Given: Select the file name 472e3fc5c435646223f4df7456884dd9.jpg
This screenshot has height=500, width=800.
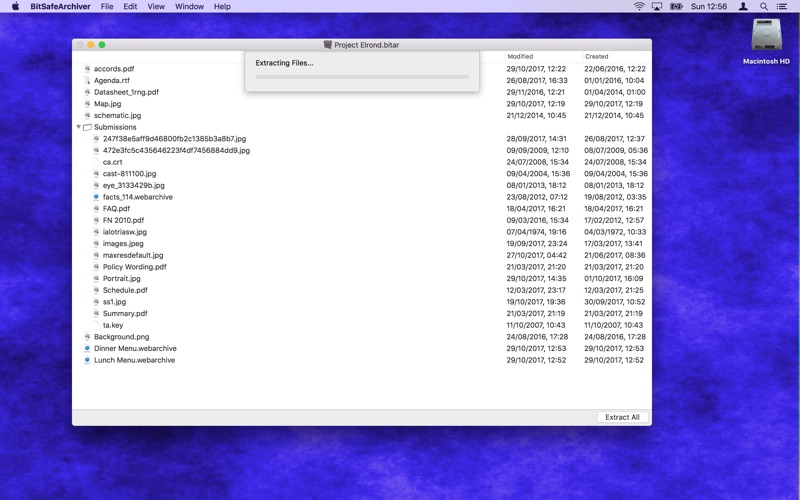Looking at the screenshot, I should (x=177, y=151).
